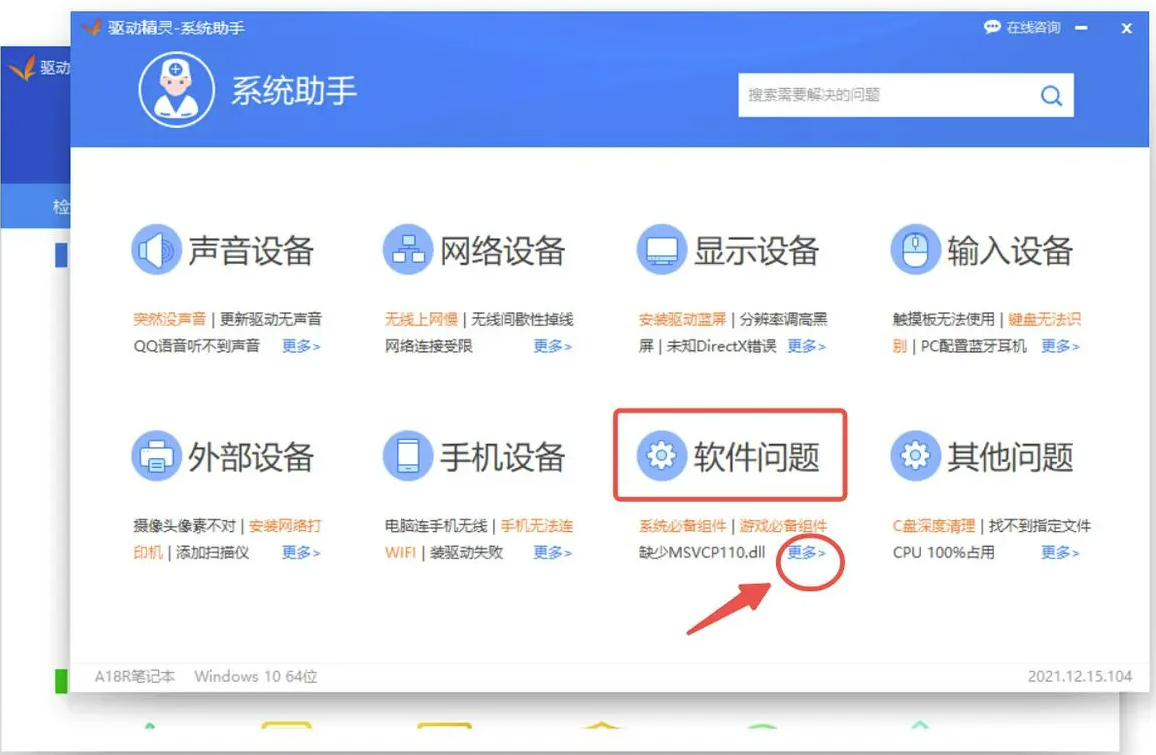Viewport: 1156px width, 755px height.
Task: Click the system assistant doctor avatar
Action: pos(177,89)
